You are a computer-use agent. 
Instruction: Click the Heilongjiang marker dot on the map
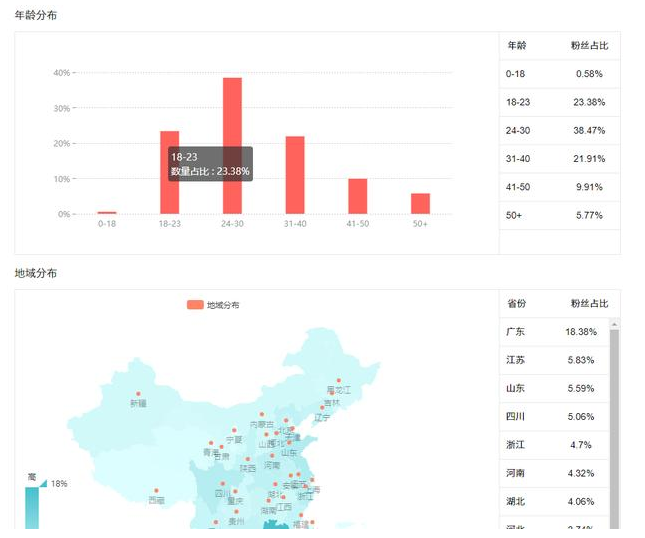click(x=339, y=380)
